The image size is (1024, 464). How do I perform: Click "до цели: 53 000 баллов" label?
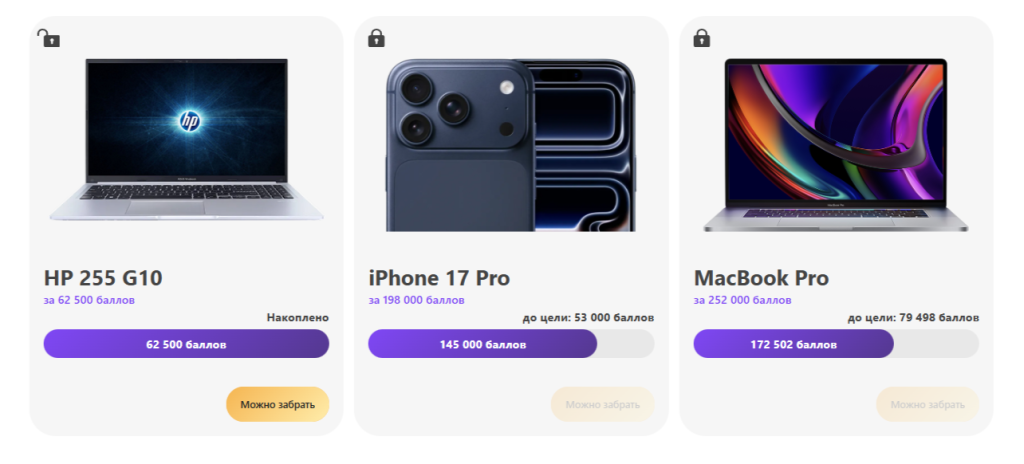point(588,318)
